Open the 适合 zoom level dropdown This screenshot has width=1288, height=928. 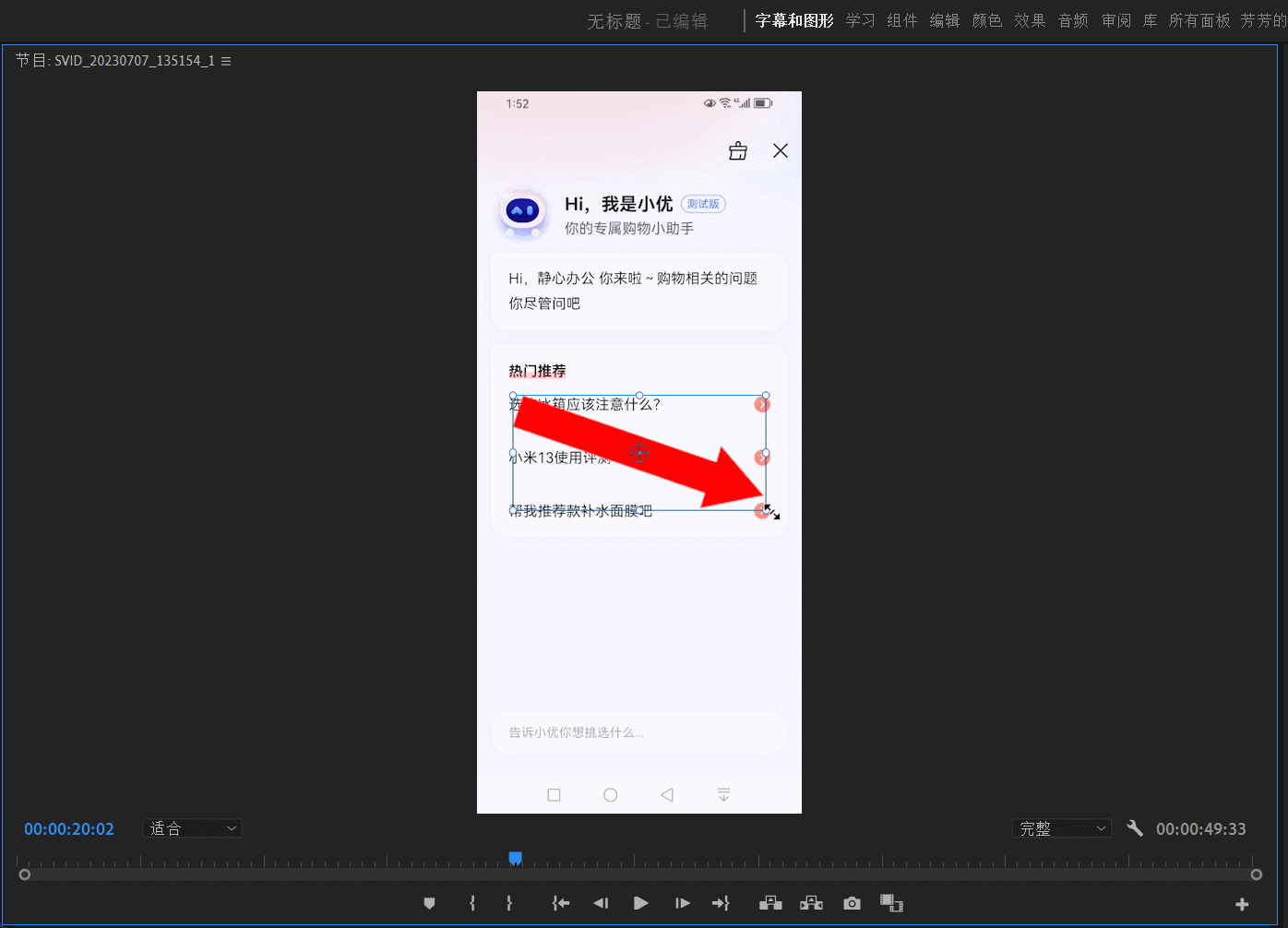click(x=191, y=828)
